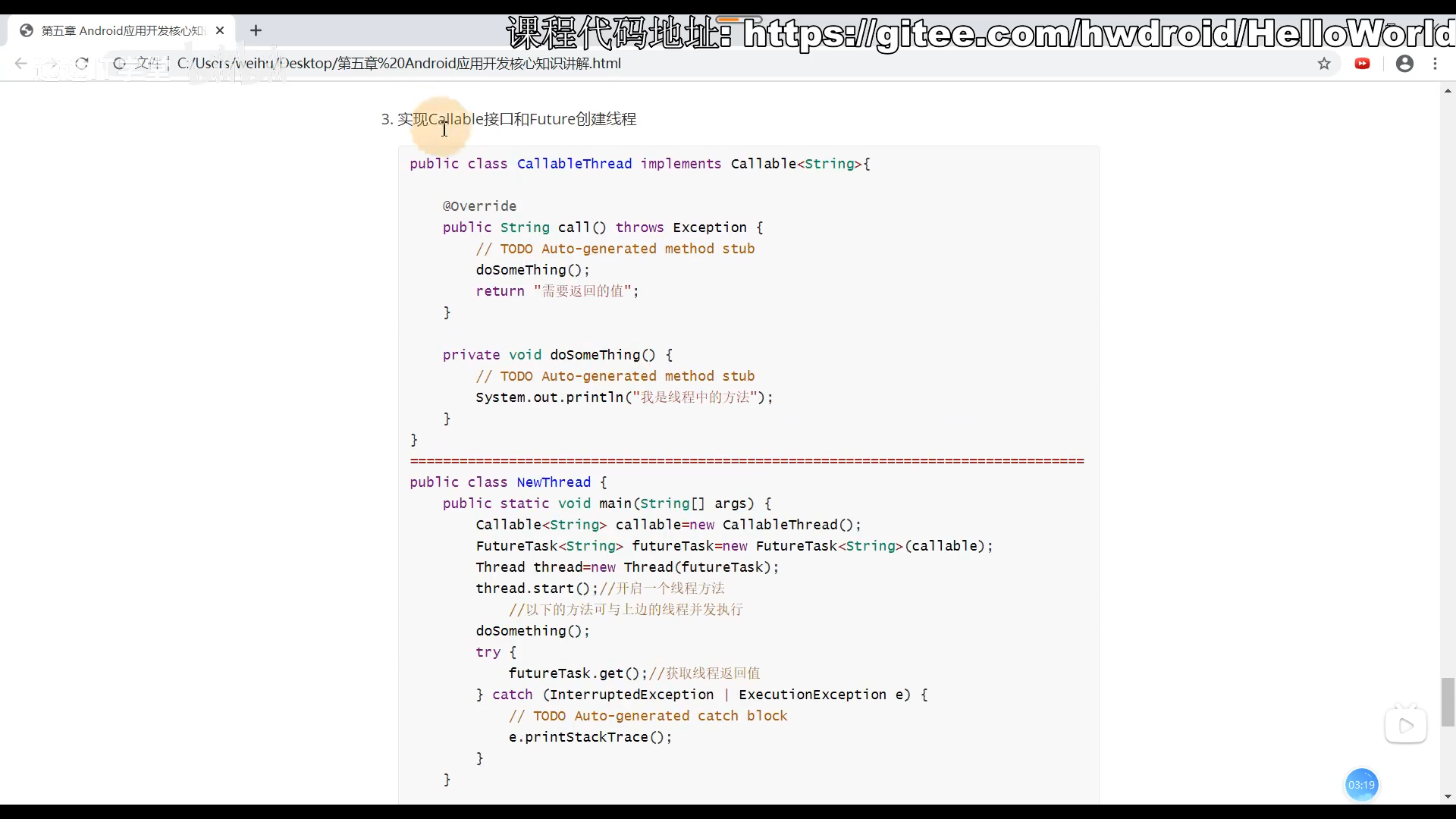1456x819 pixels.
Task: Click the 'Thread thread=new Thread(futureTask)' line
Action: [627, 567]
